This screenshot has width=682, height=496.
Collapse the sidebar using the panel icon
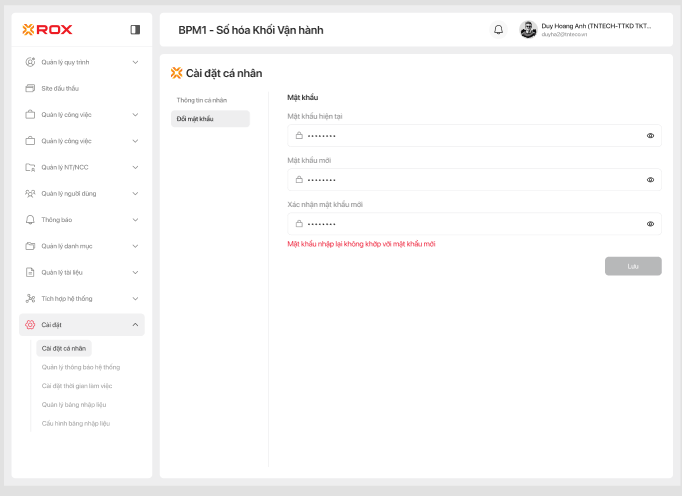click(135, 30)
